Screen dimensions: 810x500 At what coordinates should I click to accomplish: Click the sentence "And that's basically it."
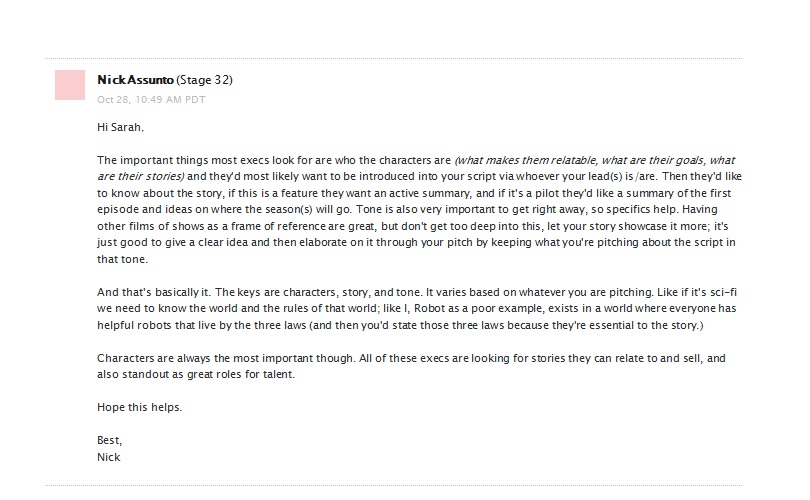[x=153, y=292]
